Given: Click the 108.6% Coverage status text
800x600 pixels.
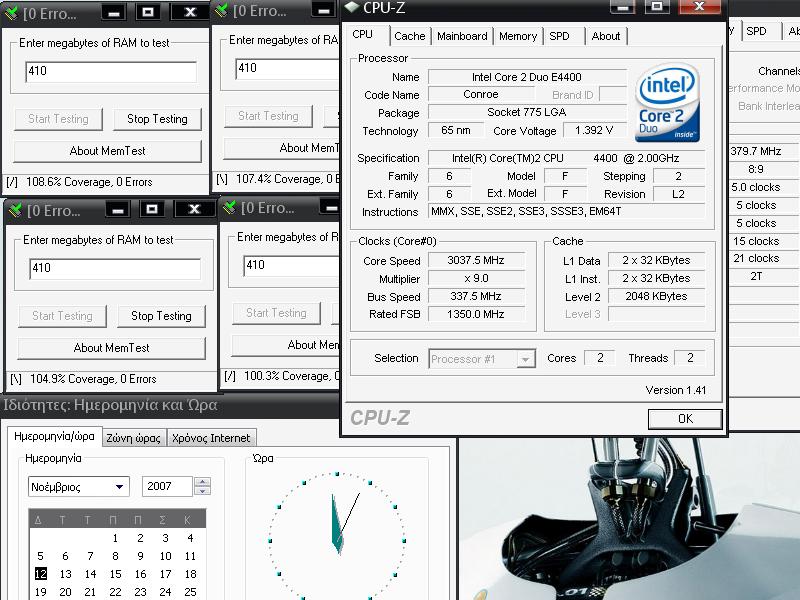Looking at the screenshot, I should pos(89,182).
